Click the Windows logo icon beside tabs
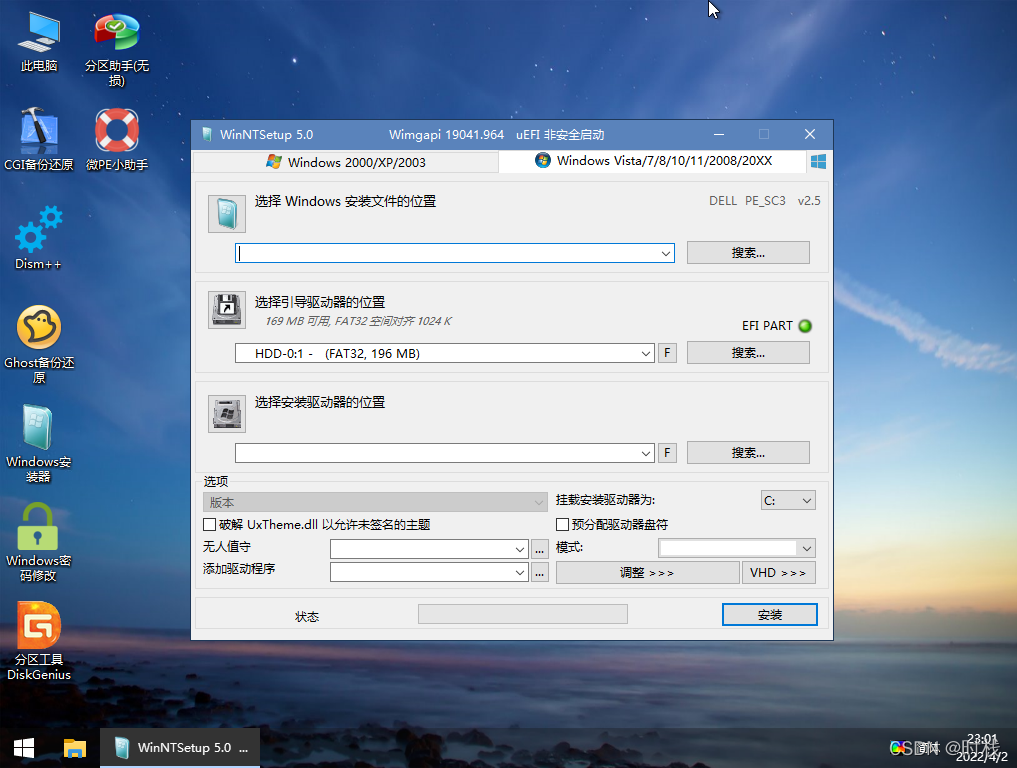1017x768 pixels. 818,161
